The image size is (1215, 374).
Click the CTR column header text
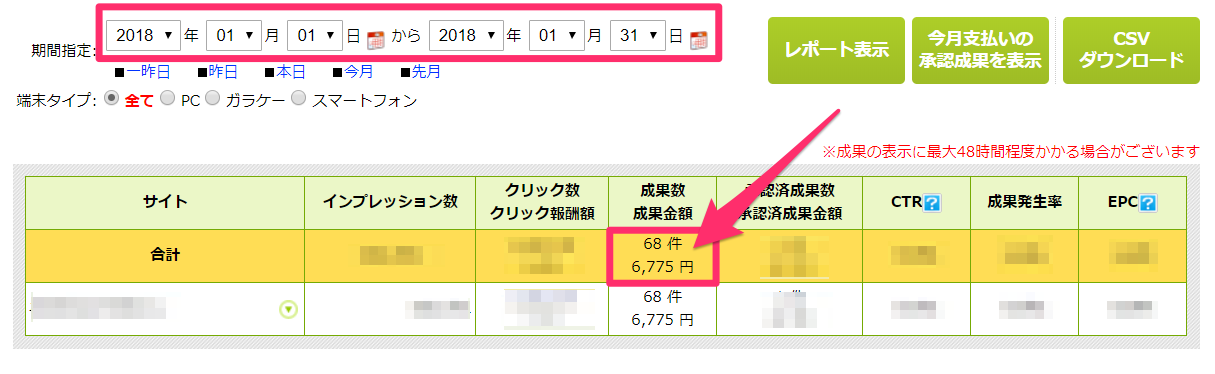(907, 203)
